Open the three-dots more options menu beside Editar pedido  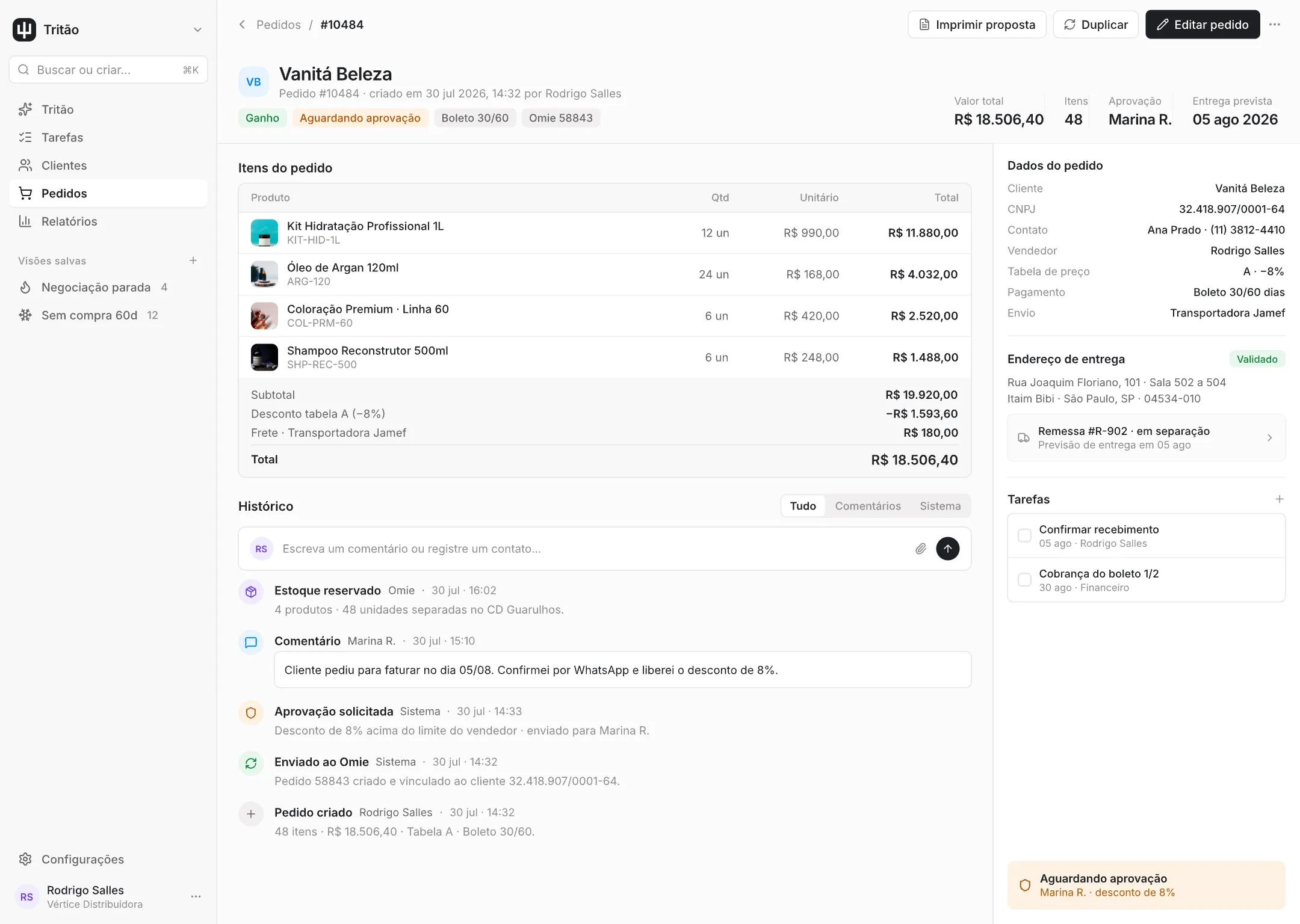[1275, 25]
